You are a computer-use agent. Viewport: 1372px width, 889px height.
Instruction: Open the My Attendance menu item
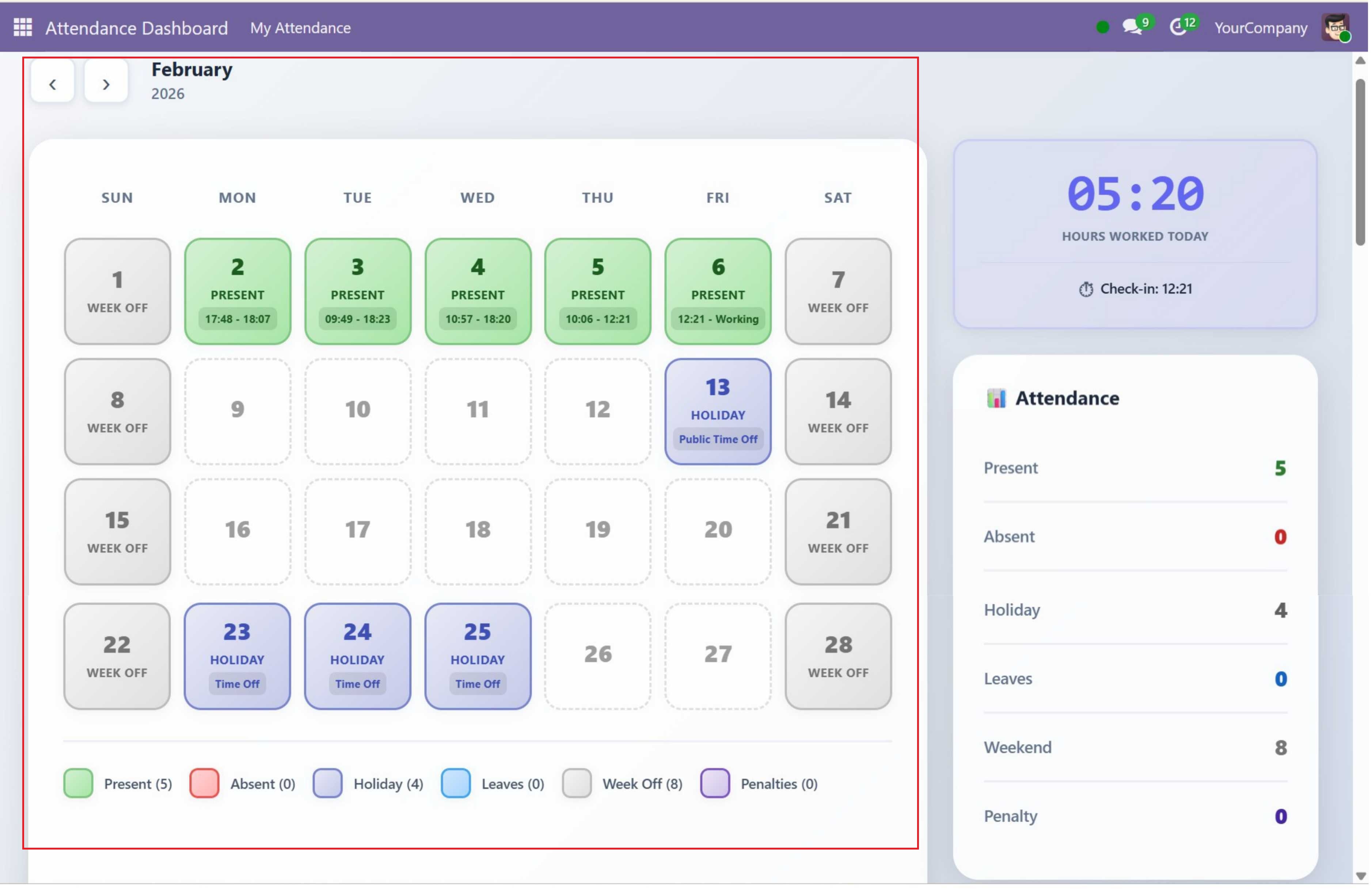coord(300,27)
